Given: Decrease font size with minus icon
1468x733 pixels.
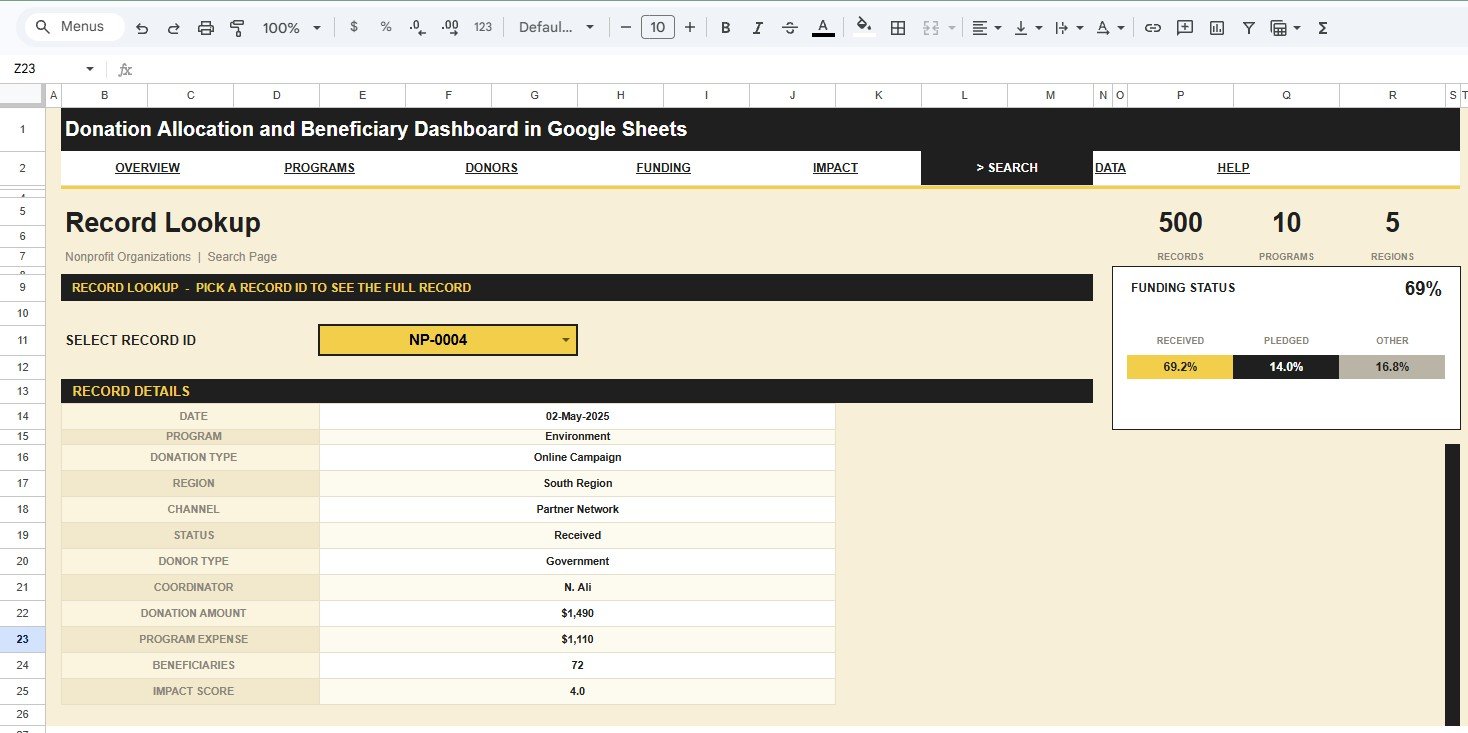Looking at the screenshot, I should (626, 27).
